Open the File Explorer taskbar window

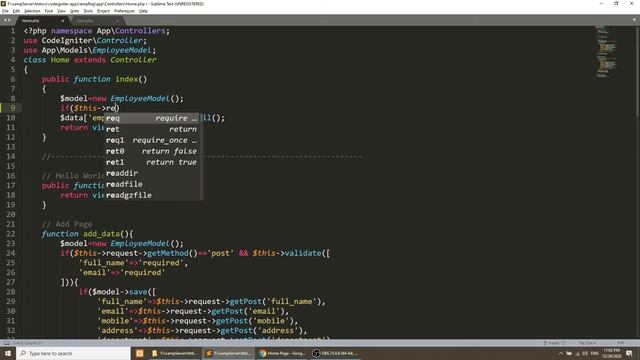pos(174,353)
